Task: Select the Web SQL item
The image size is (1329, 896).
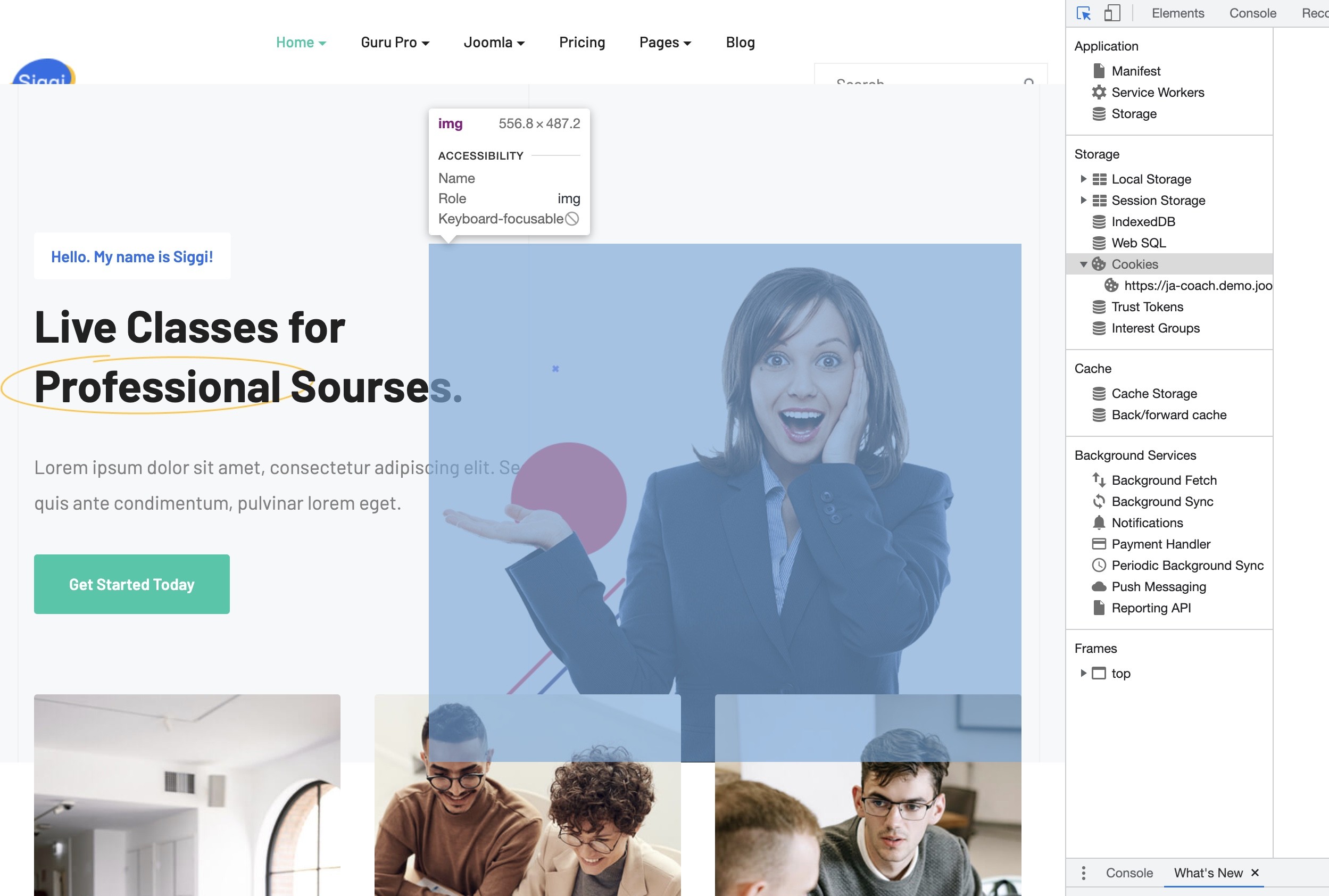Action: tap(1138, 243)
